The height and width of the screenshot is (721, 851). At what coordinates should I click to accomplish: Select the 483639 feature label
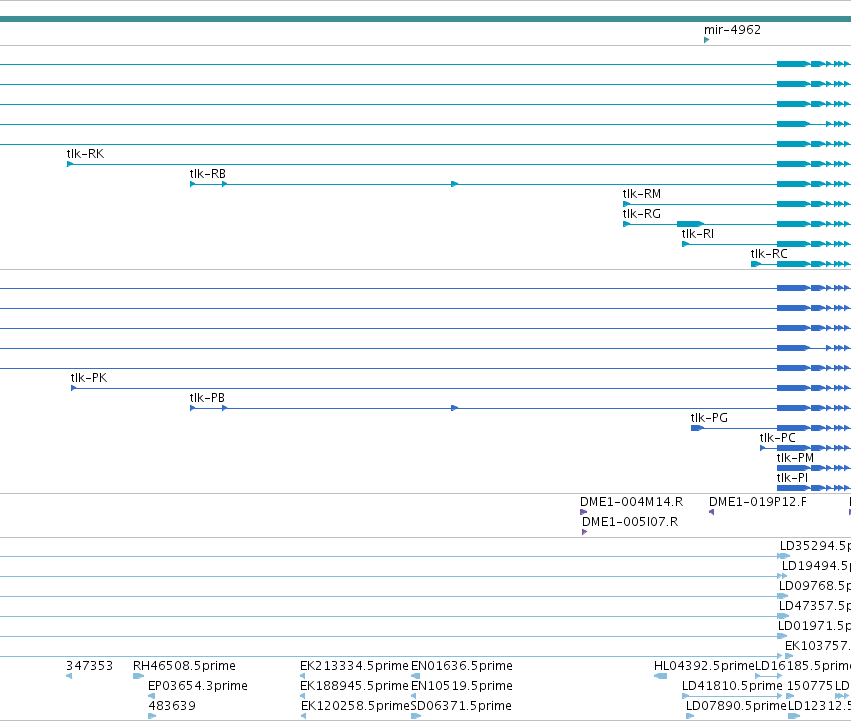[x=172, y=706]
